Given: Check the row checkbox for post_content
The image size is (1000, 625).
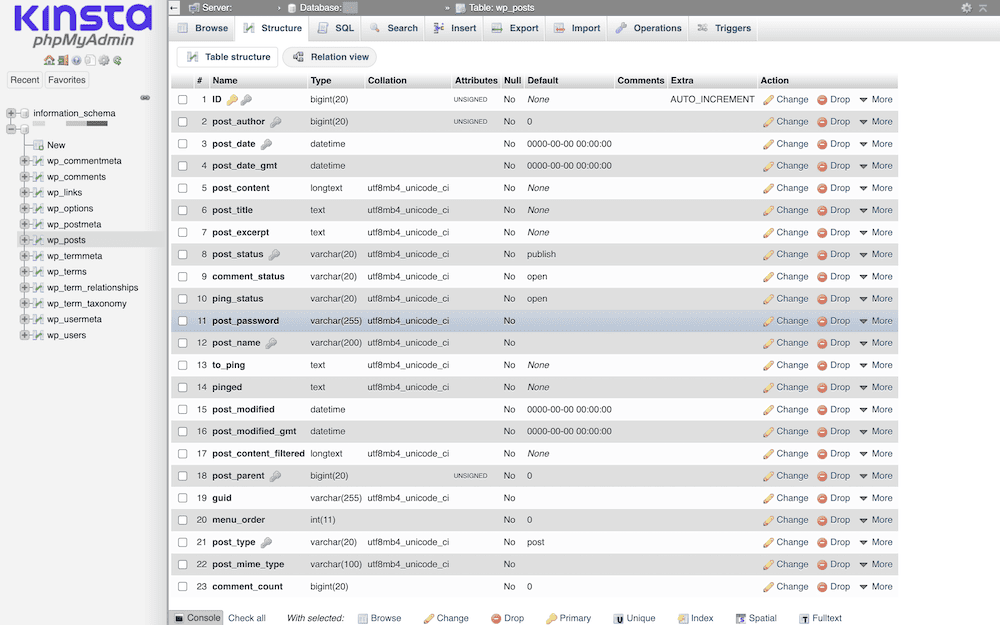Looking at the screenshot, I should pyautogui.click(x=182, y=188).
